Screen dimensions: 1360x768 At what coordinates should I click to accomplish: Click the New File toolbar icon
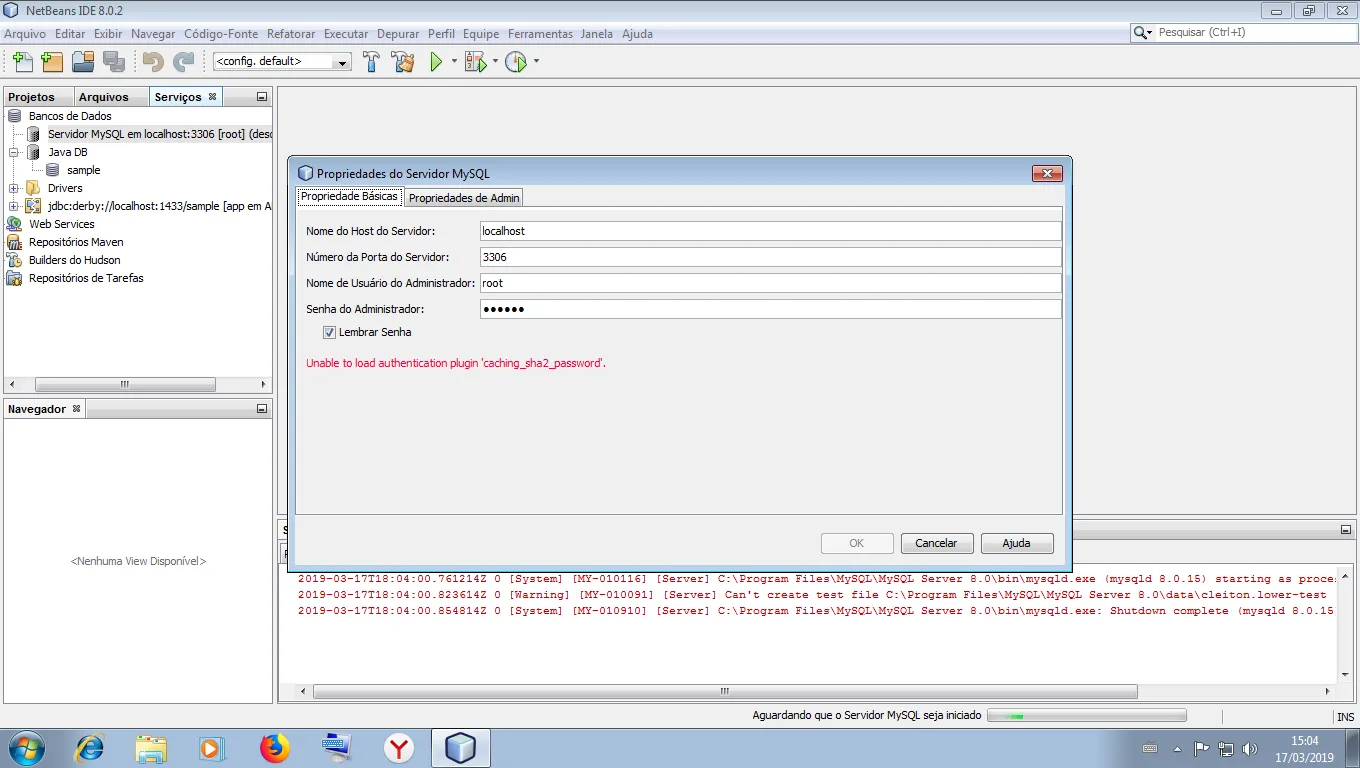[x=22, y=62]
